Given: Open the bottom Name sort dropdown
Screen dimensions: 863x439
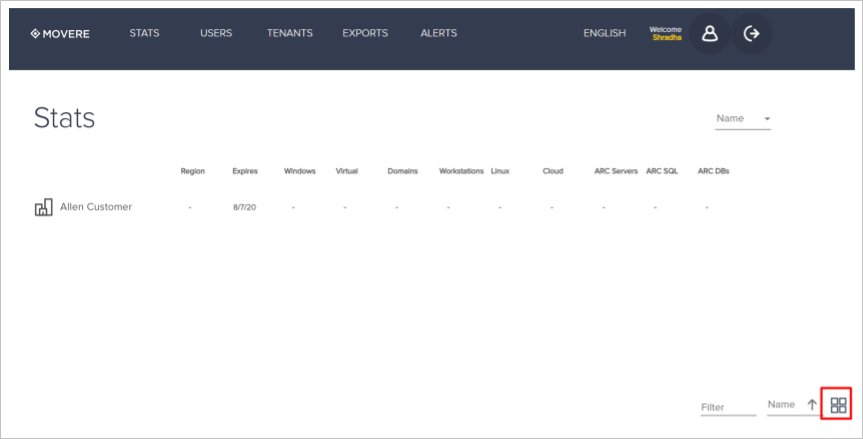Looking at the screenshot, I should tap(786, 405).
